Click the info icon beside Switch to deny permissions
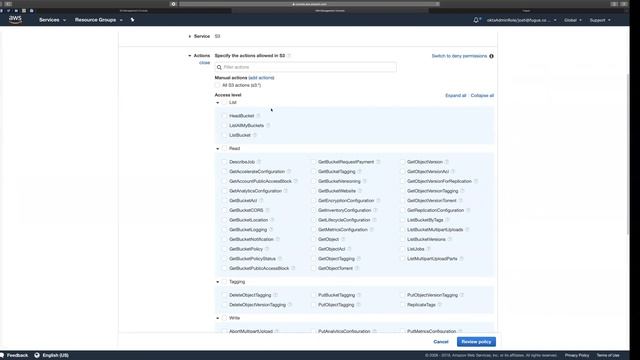 [491, 56]
